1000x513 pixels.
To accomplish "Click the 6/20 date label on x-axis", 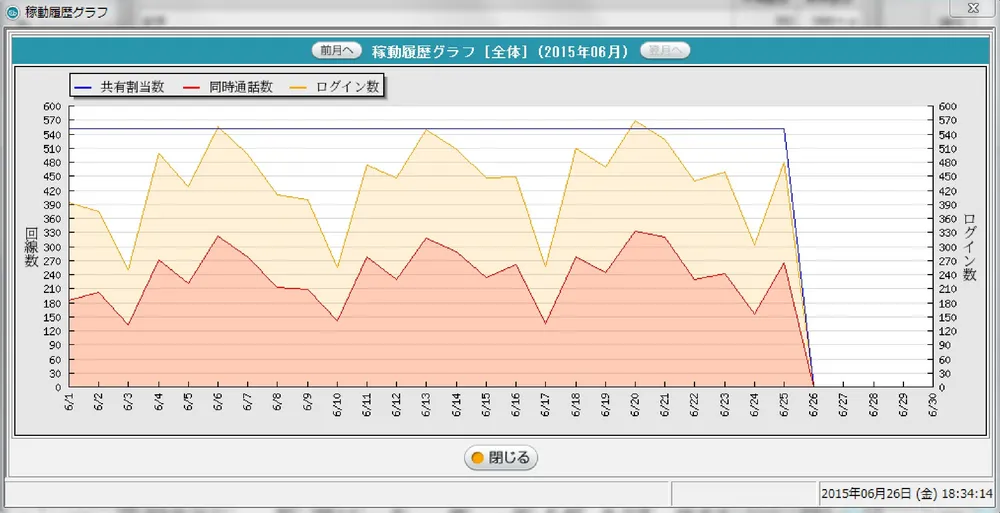I will point(635,405).
